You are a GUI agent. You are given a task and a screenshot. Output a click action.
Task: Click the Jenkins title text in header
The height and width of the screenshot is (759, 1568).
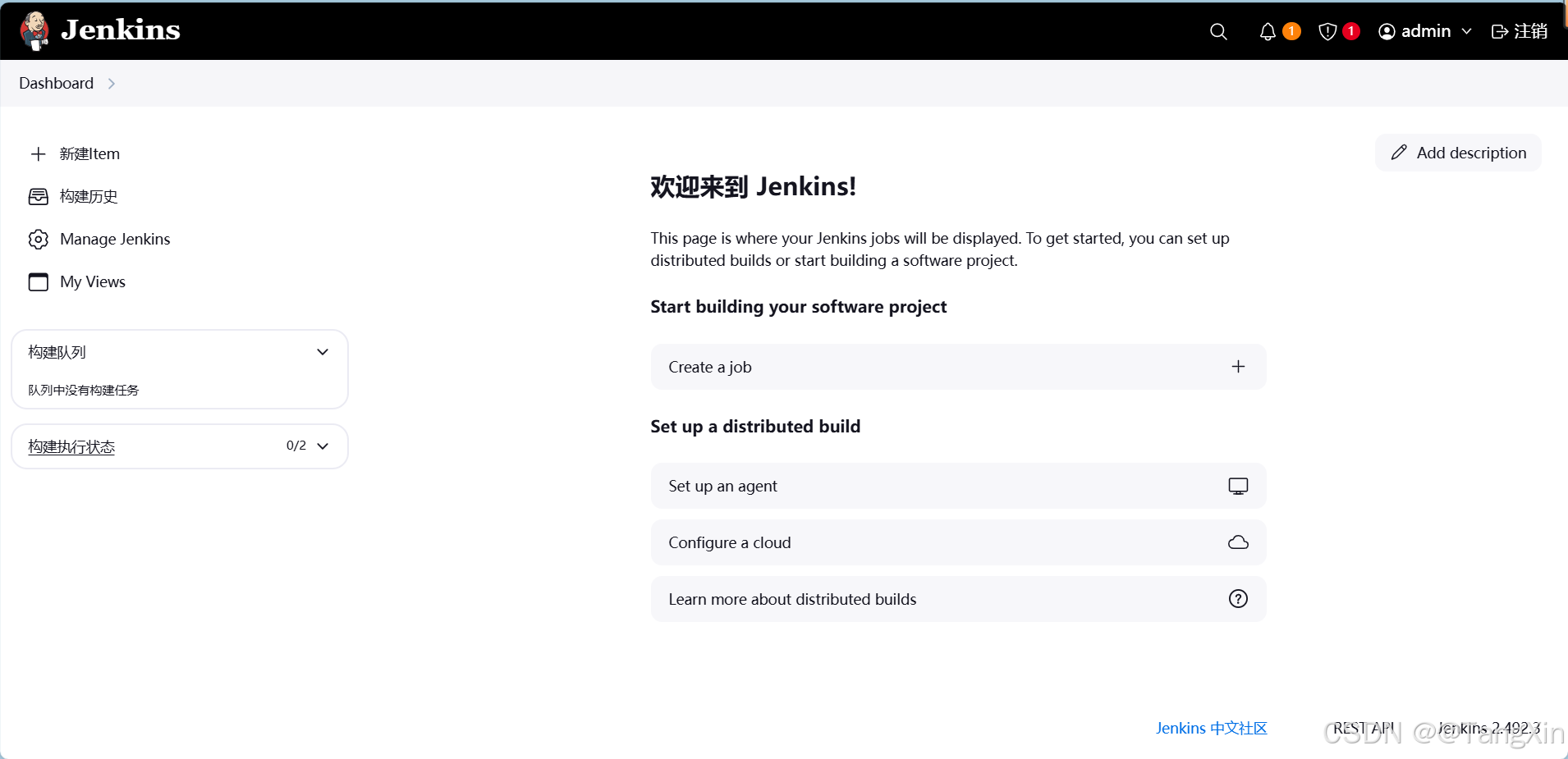tap(121, 30)
